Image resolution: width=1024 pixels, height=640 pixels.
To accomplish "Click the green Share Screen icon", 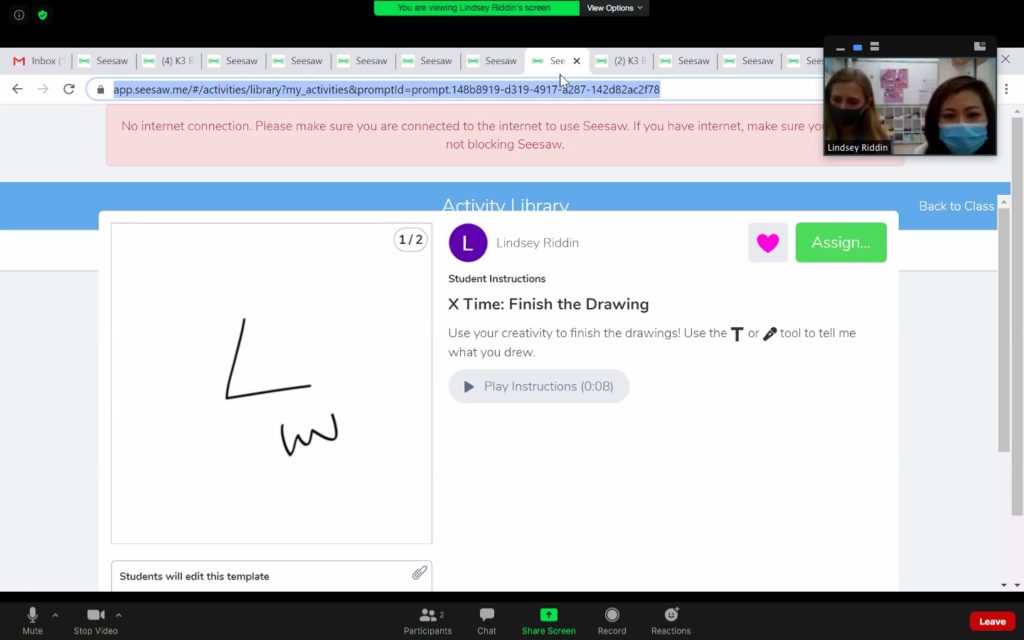I will (x=548, y=615).
